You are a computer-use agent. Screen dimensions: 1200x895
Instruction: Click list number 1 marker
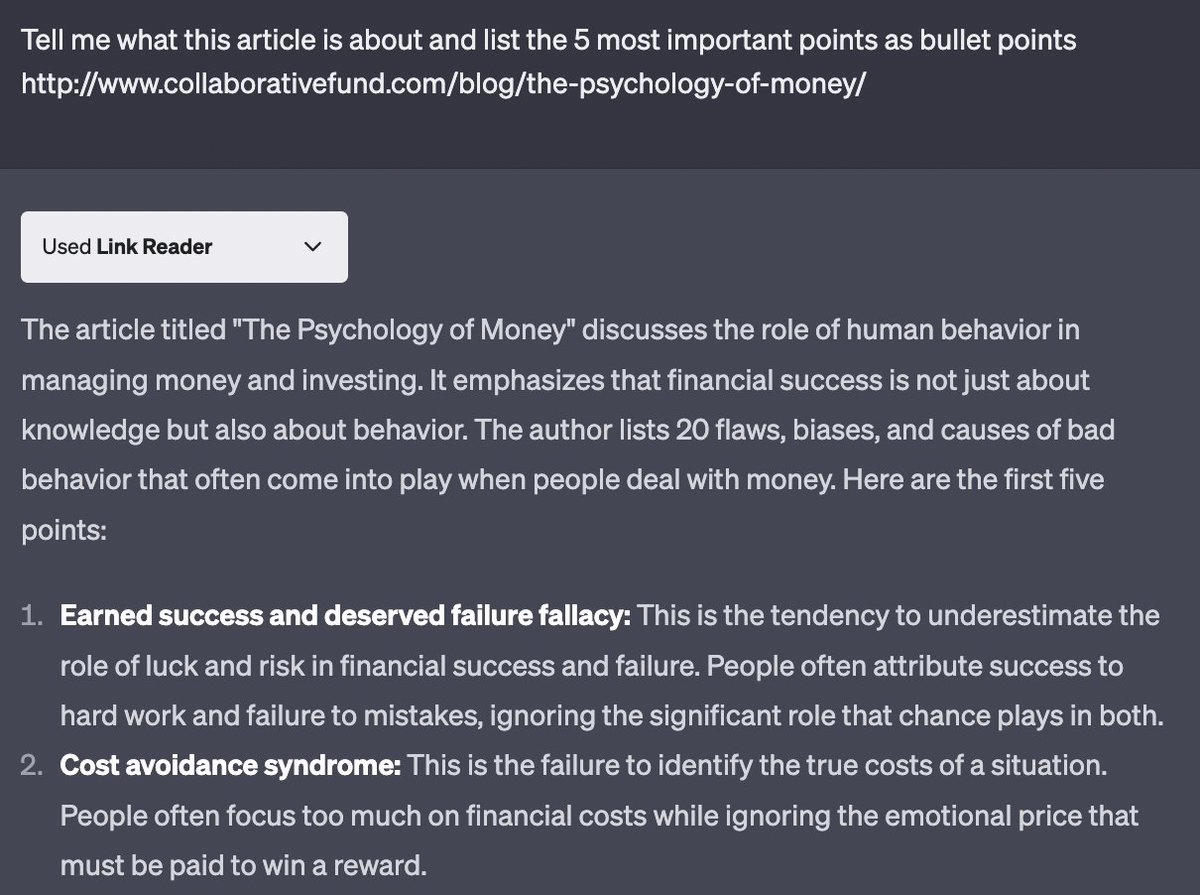pyautogui.click(x=33, y=615)
